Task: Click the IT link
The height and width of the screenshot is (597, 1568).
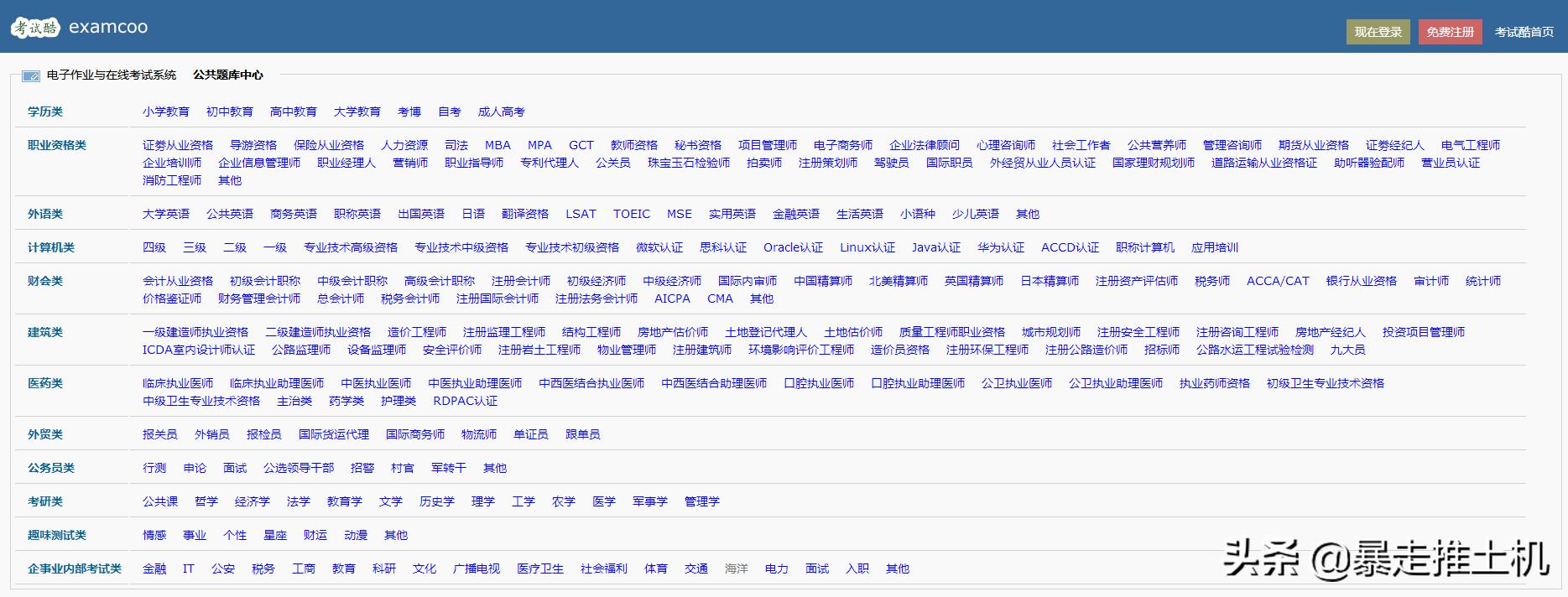Action: (x=189, y=568)
